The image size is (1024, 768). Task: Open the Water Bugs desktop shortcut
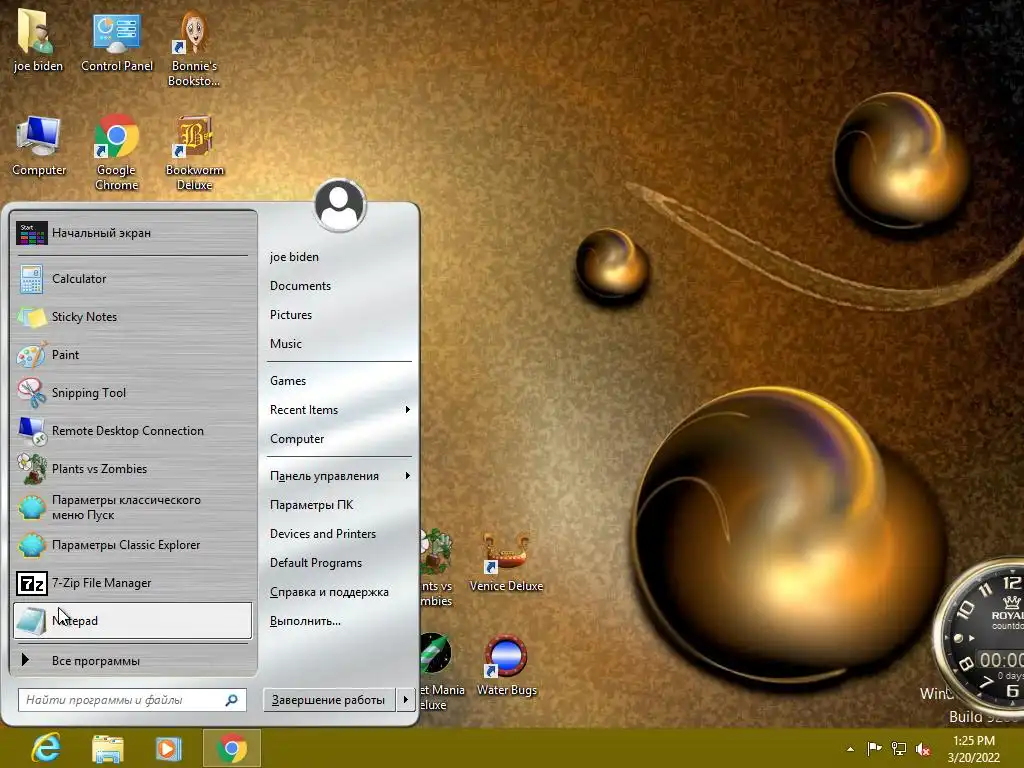coord(507,665)
